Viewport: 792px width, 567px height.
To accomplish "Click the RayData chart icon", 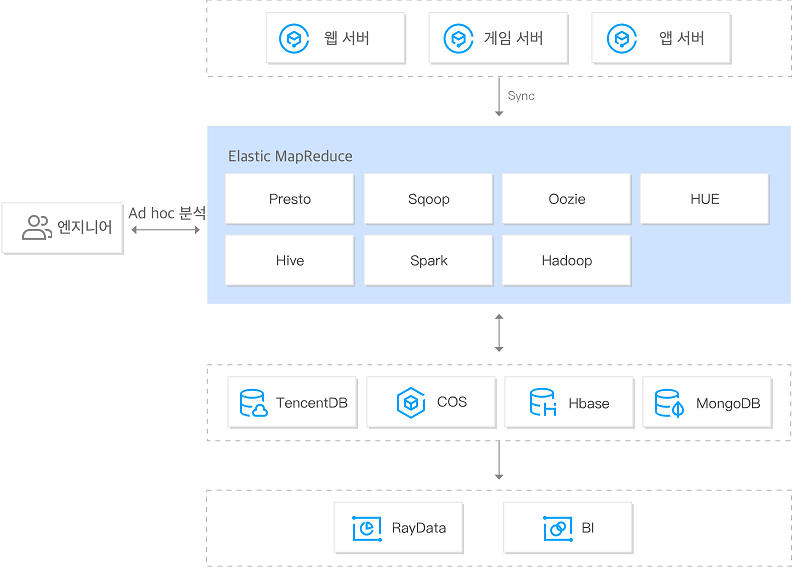I will click(x=367, y=528).
